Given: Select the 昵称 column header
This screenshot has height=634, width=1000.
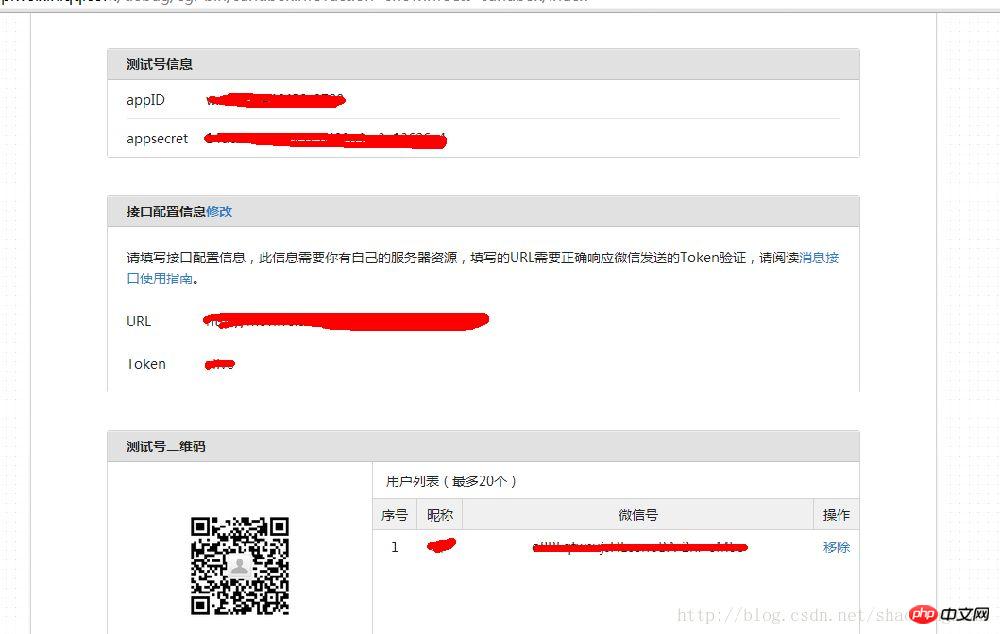Looking at the screenshot, I should click(438, 514).
